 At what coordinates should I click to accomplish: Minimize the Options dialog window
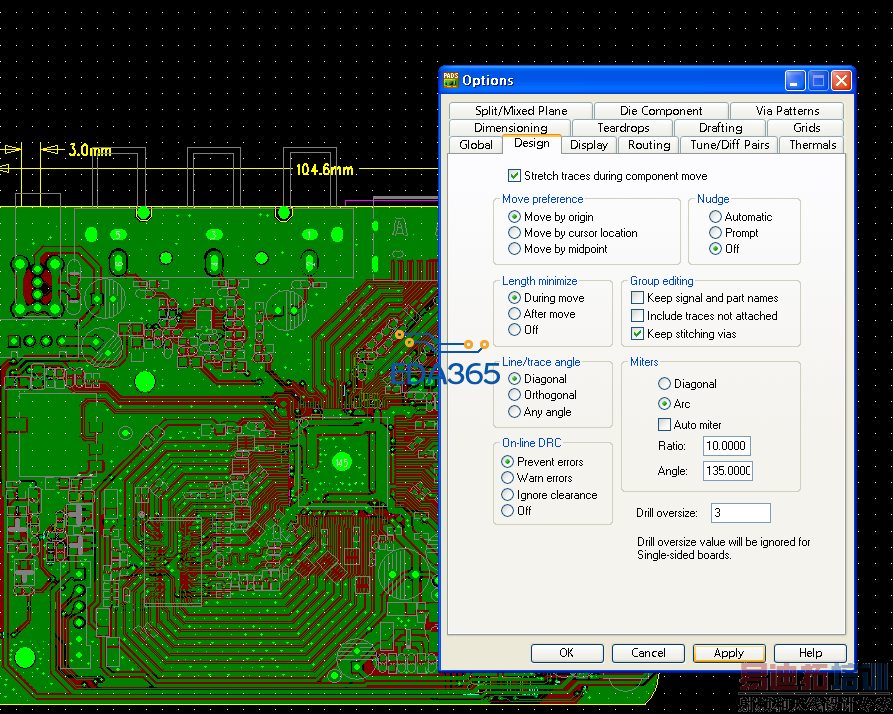(795, 81)
